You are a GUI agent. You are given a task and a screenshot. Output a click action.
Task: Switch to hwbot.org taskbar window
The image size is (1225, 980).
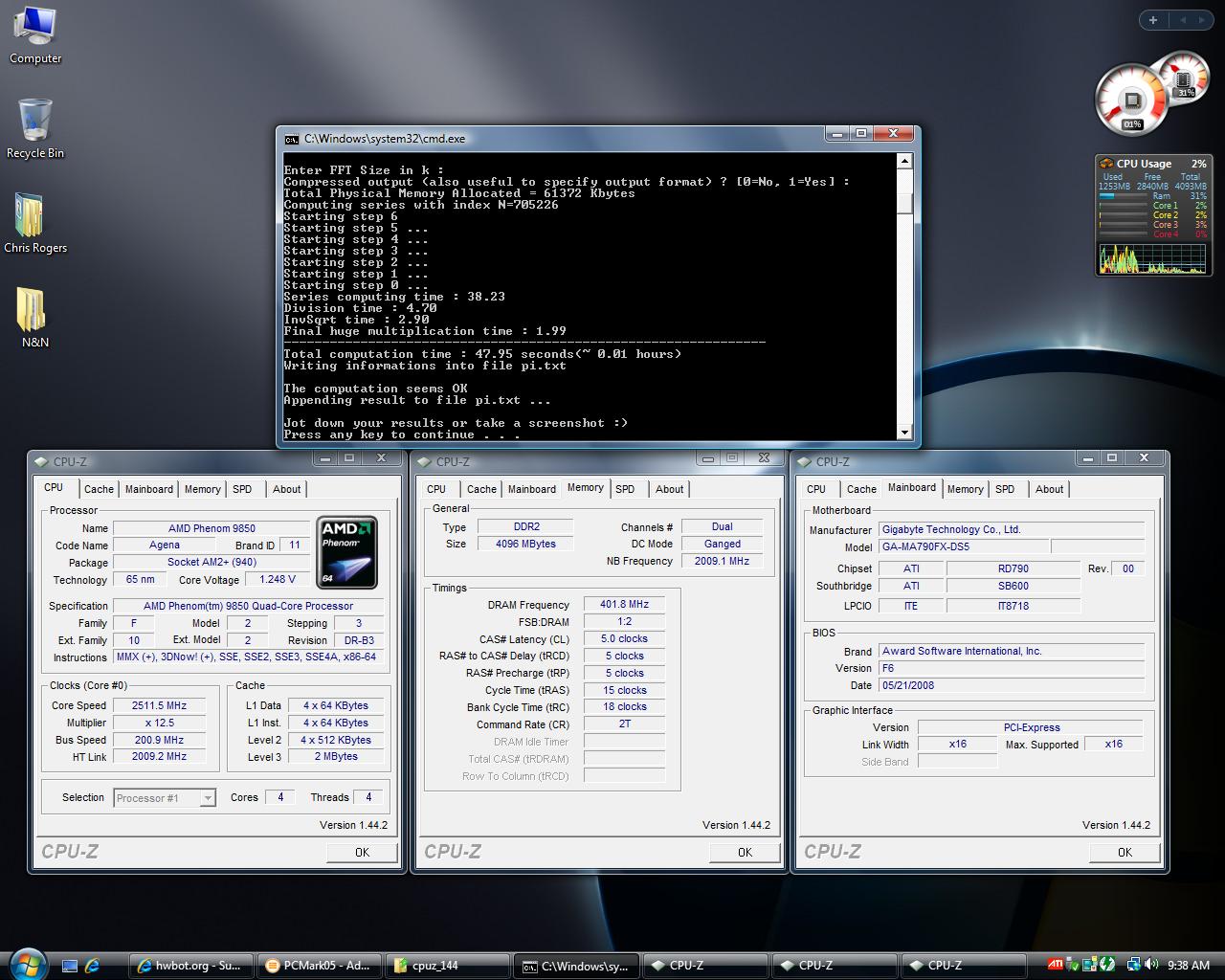[189, 966]
